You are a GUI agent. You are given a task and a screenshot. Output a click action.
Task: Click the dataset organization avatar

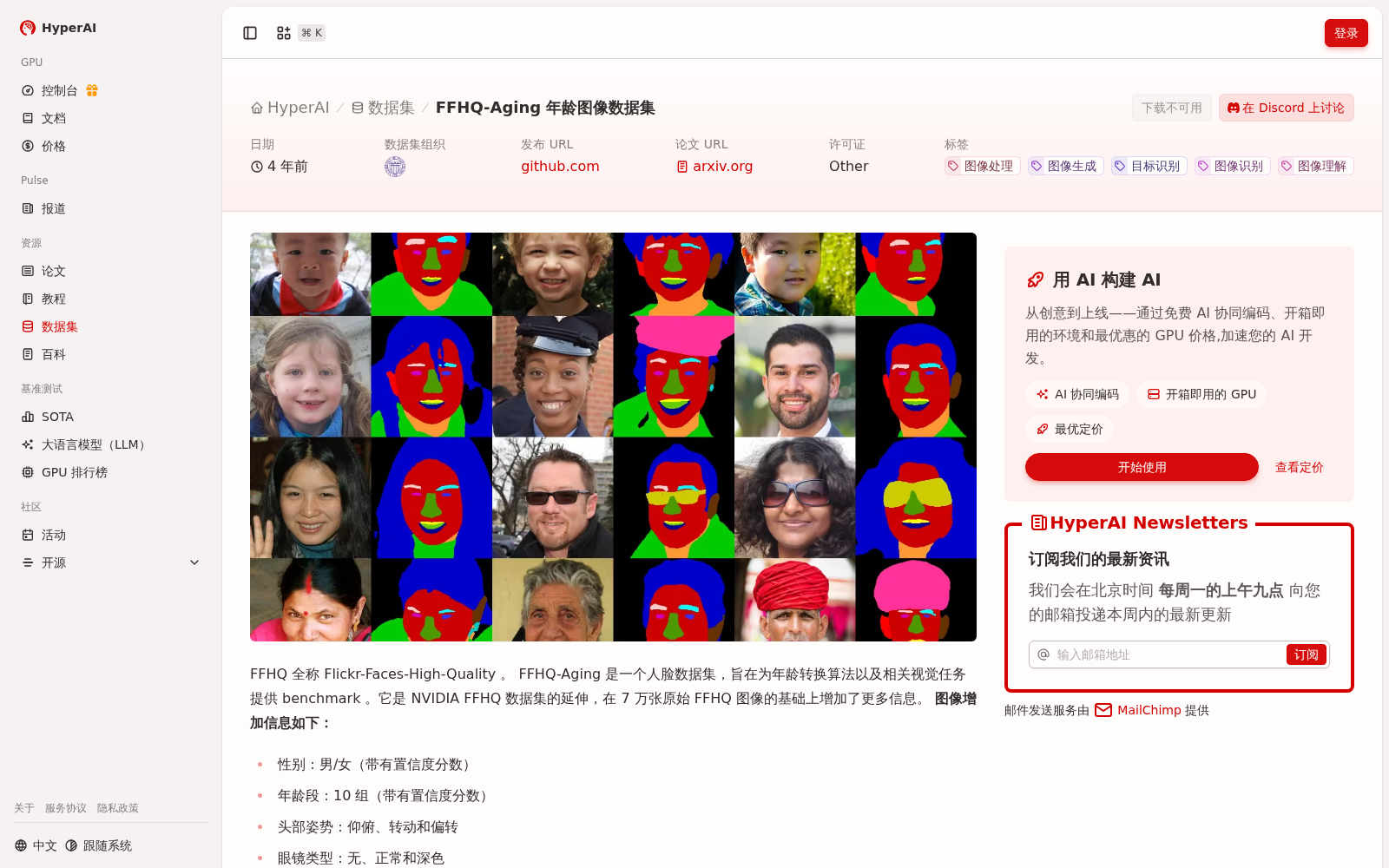(395, 167)
